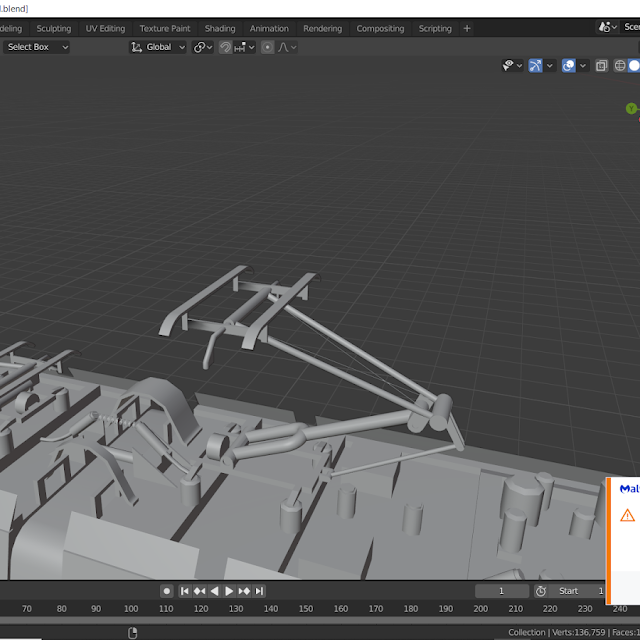Open the Select Box tool dropdown
The height and width of the screenshot is (640, 640).
point(37,47)
